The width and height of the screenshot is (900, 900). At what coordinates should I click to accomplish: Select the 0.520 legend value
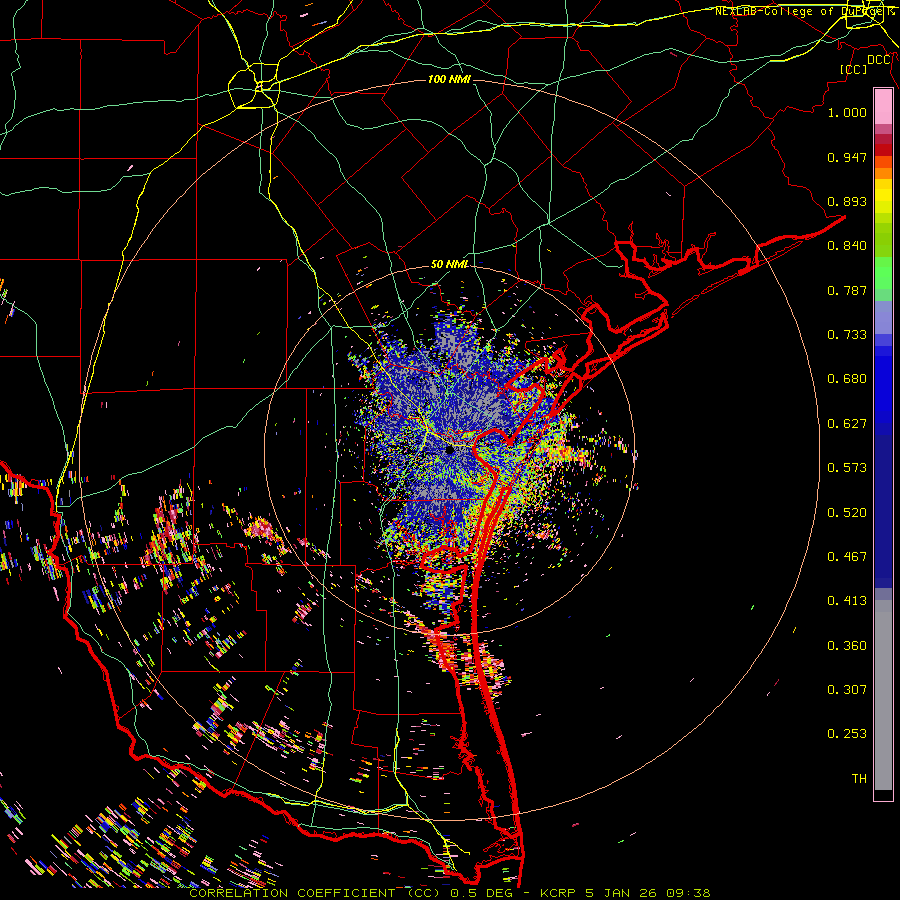(x=847, y=513)
